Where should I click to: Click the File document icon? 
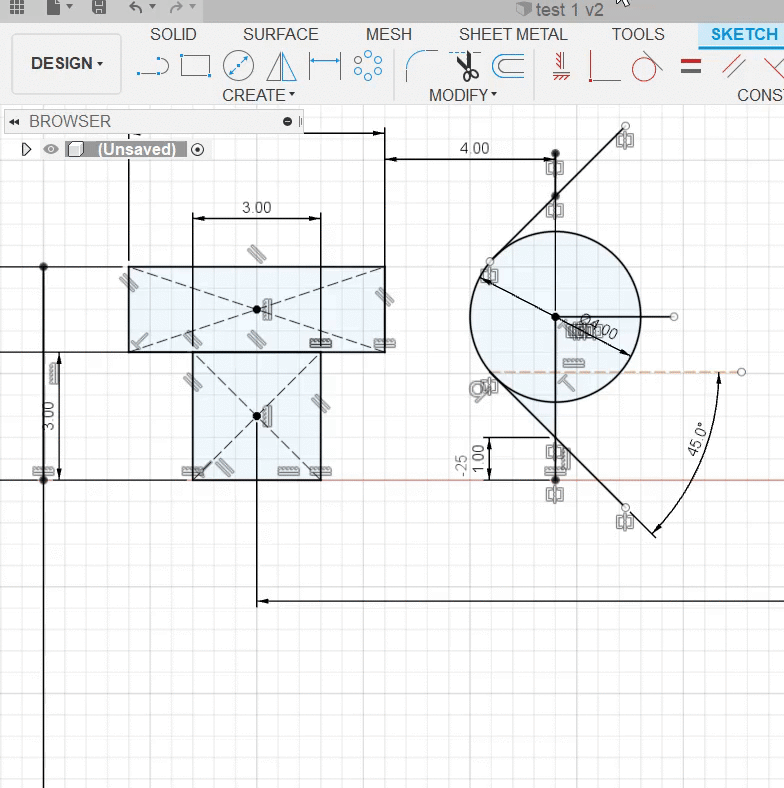pyautogui.click(x=53, y=7)
